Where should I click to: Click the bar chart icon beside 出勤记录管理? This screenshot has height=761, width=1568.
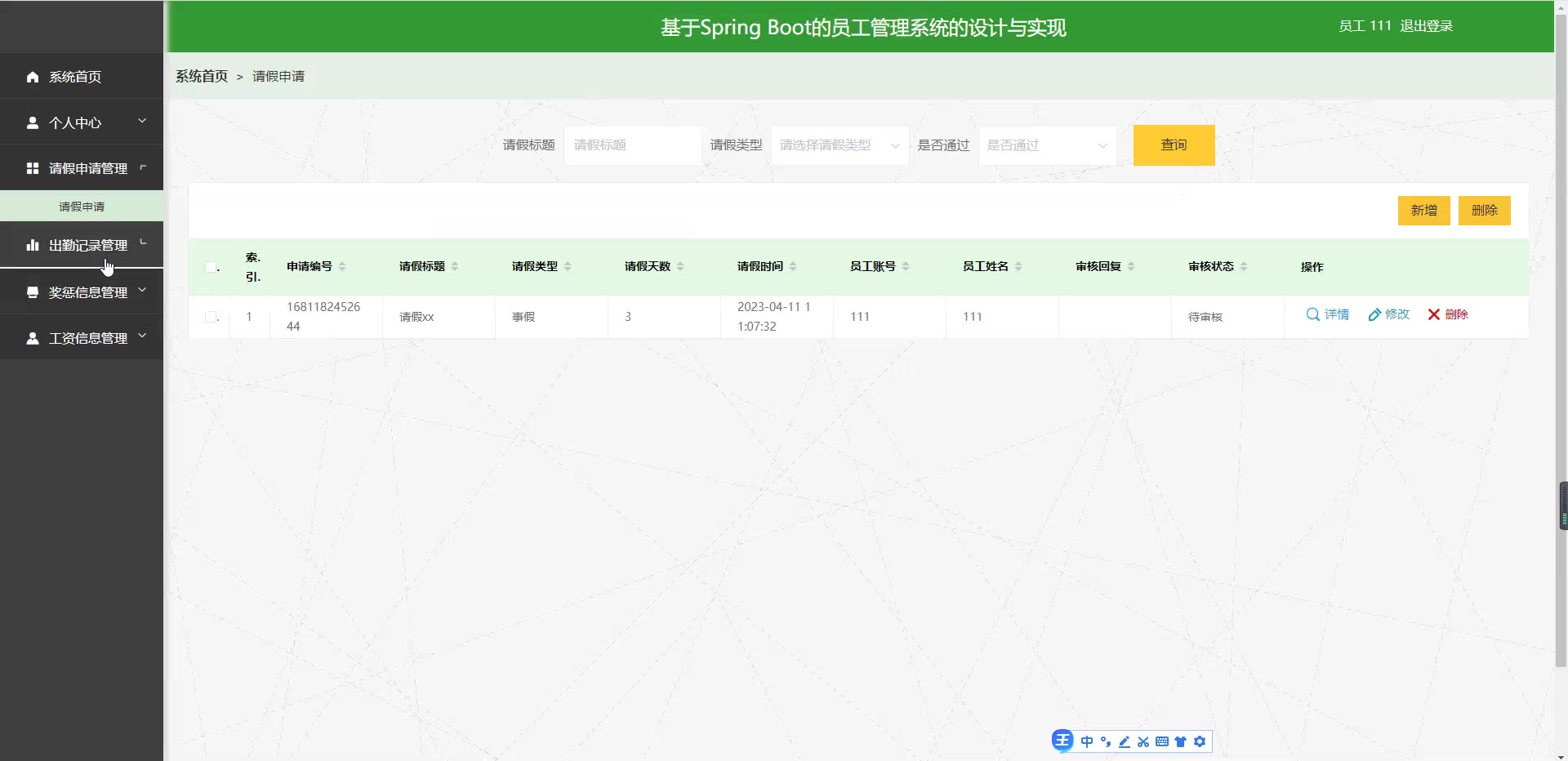tap(33, 245)
